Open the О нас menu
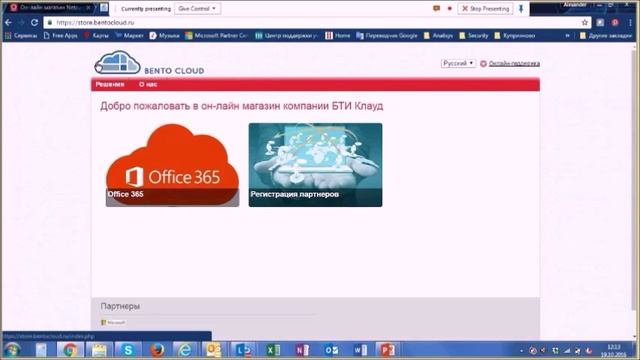 [x=148, y=84]
